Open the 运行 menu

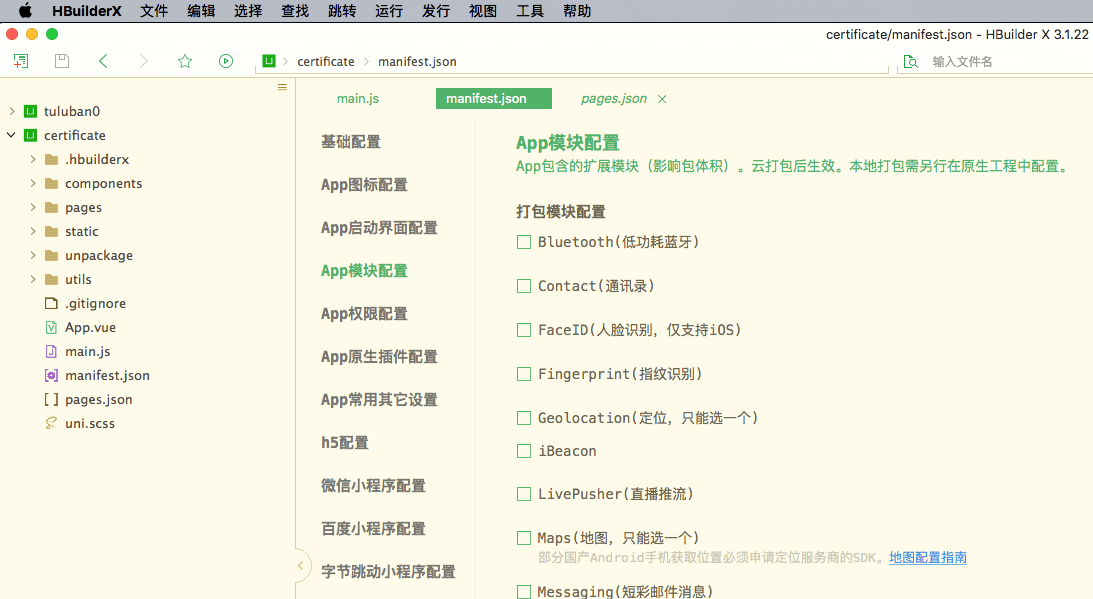[389, 11]
